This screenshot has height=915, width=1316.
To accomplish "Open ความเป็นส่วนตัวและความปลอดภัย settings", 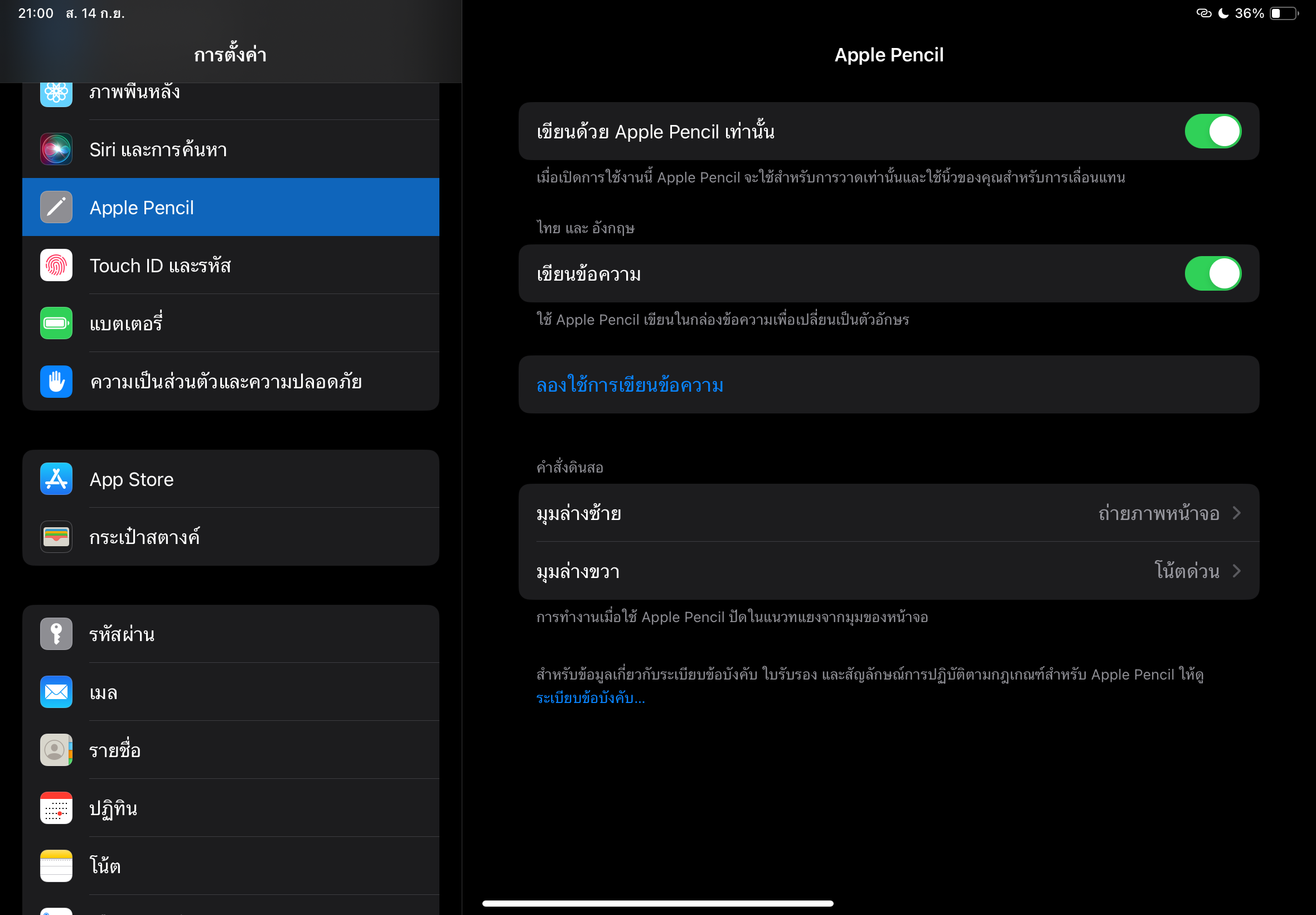I will (231, 381).
